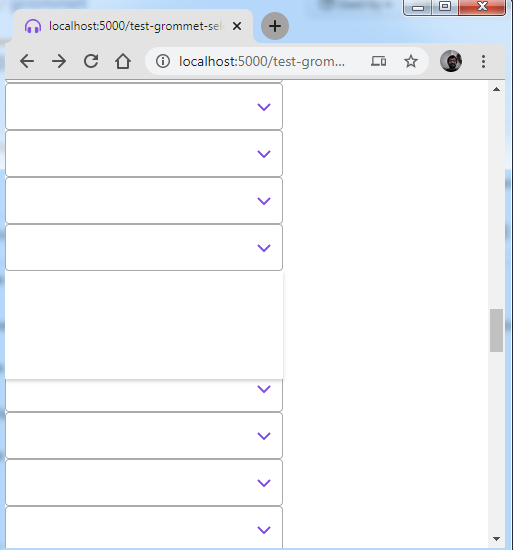Open the home page via house icon
This screenshot has width=513, height=550.
pos(123,61)
